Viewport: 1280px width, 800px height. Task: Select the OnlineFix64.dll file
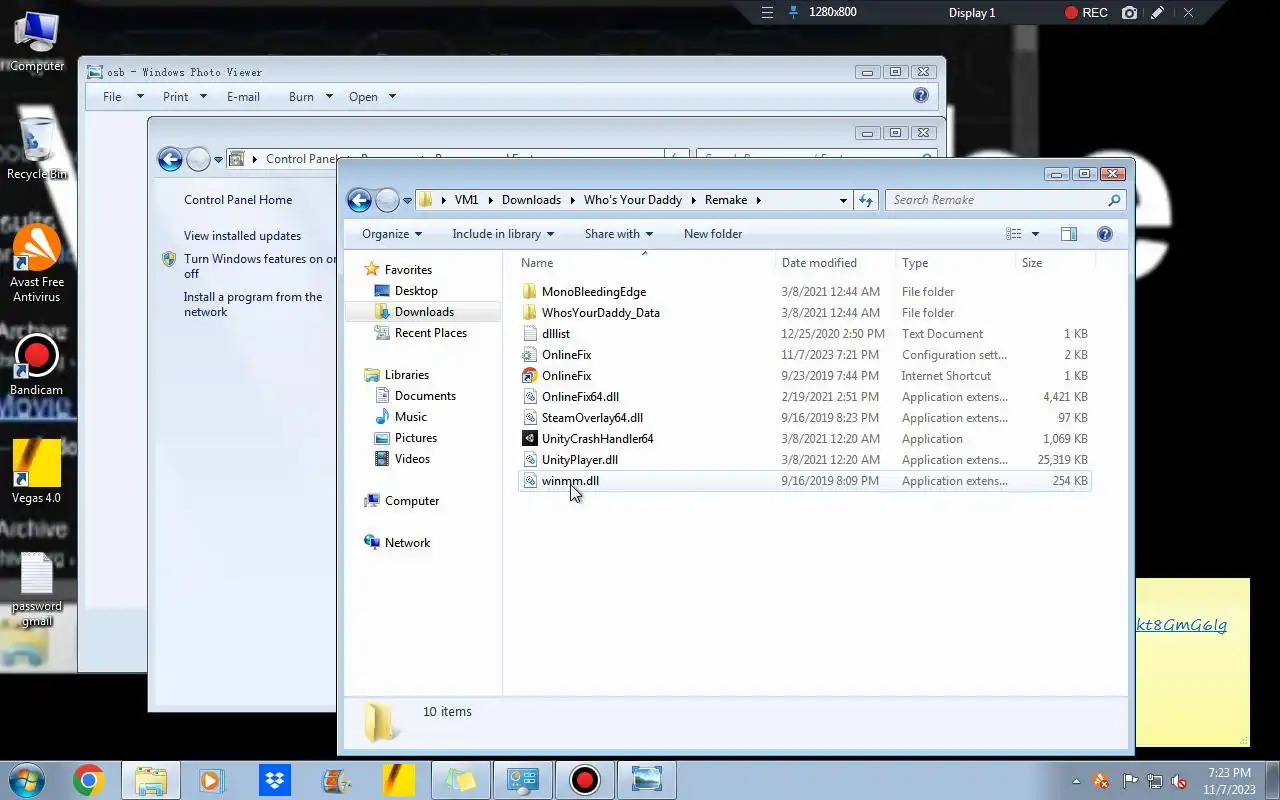580,397
